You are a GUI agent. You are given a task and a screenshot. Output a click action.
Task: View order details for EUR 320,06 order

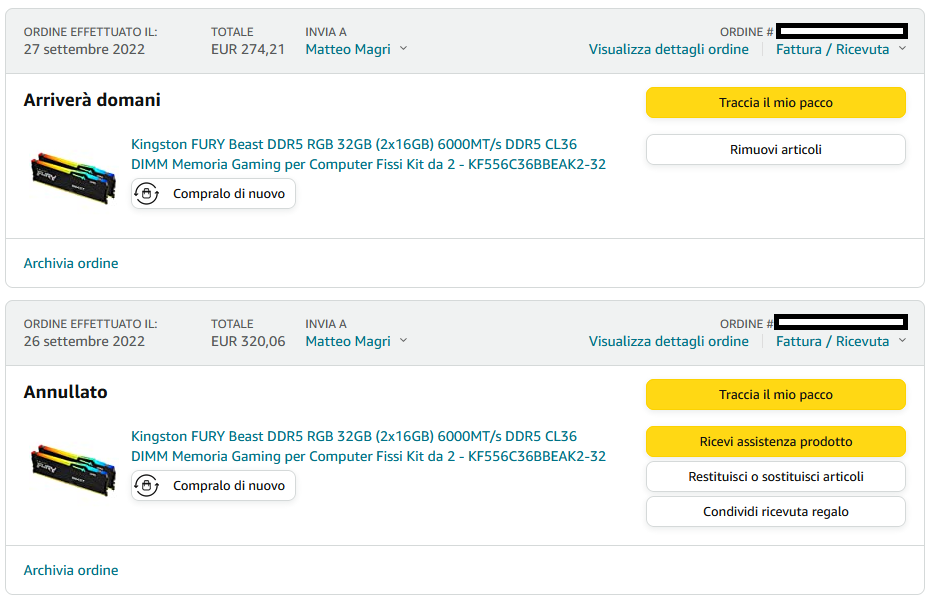pos(668,341)
